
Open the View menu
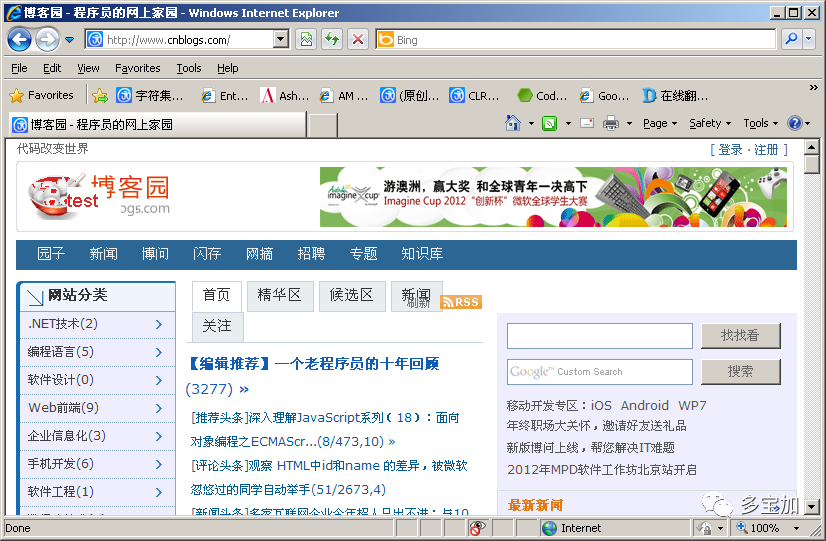(x=88, y=68)
